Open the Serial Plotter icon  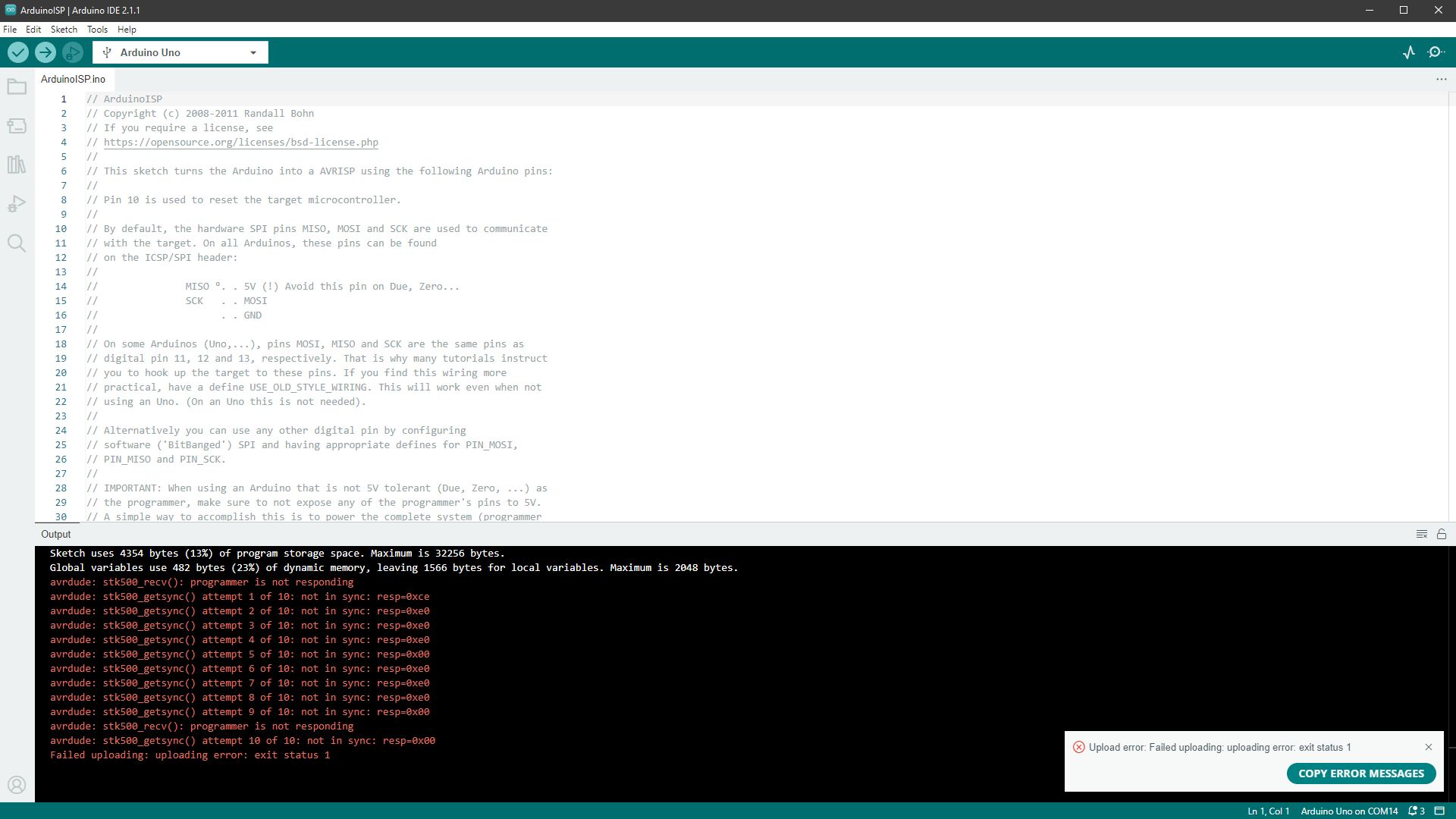pyautogui.click(x=1409, y=52)
